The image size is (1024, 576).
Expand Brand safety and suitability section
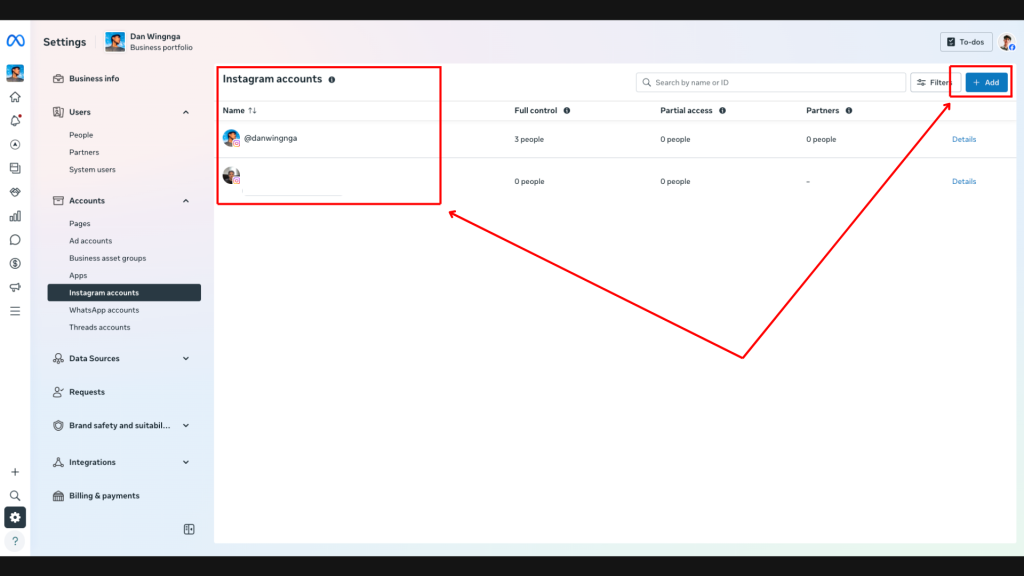[185, 426]
